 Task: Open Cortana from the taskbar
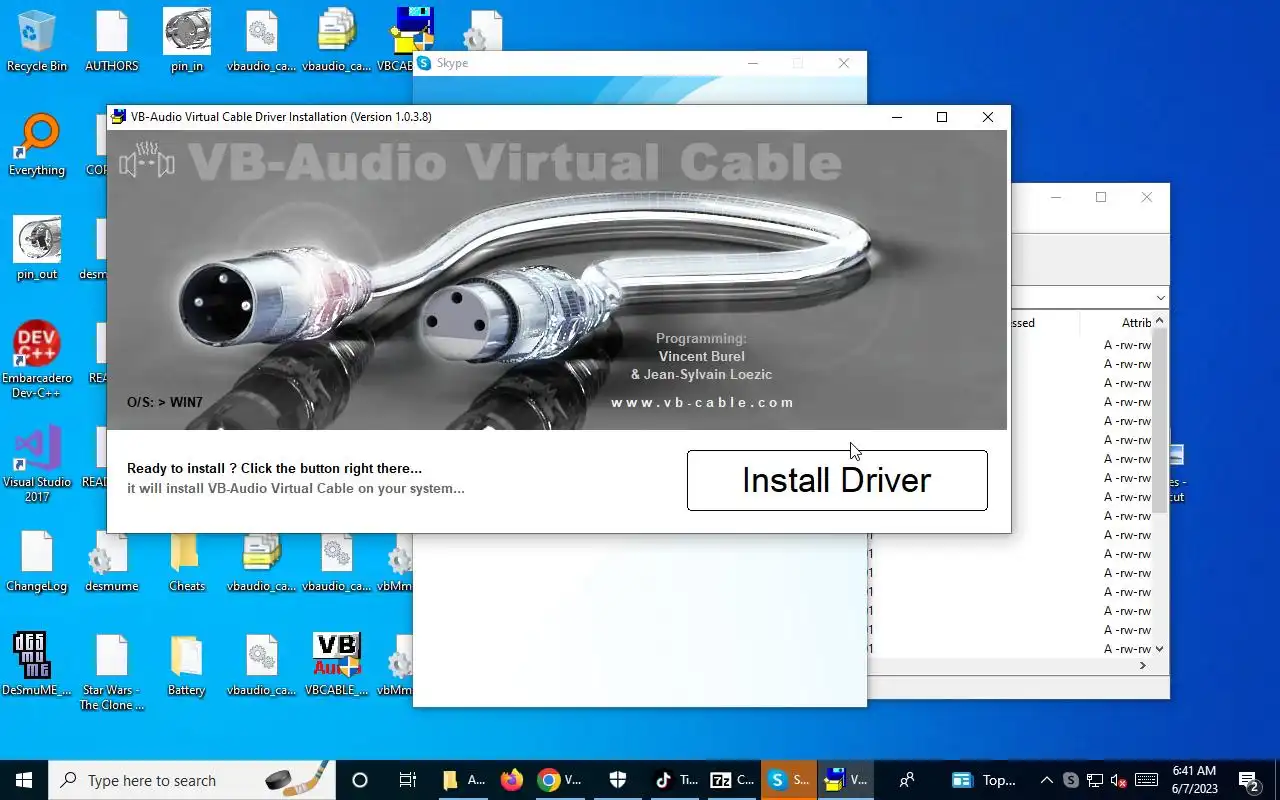[360, 780]
